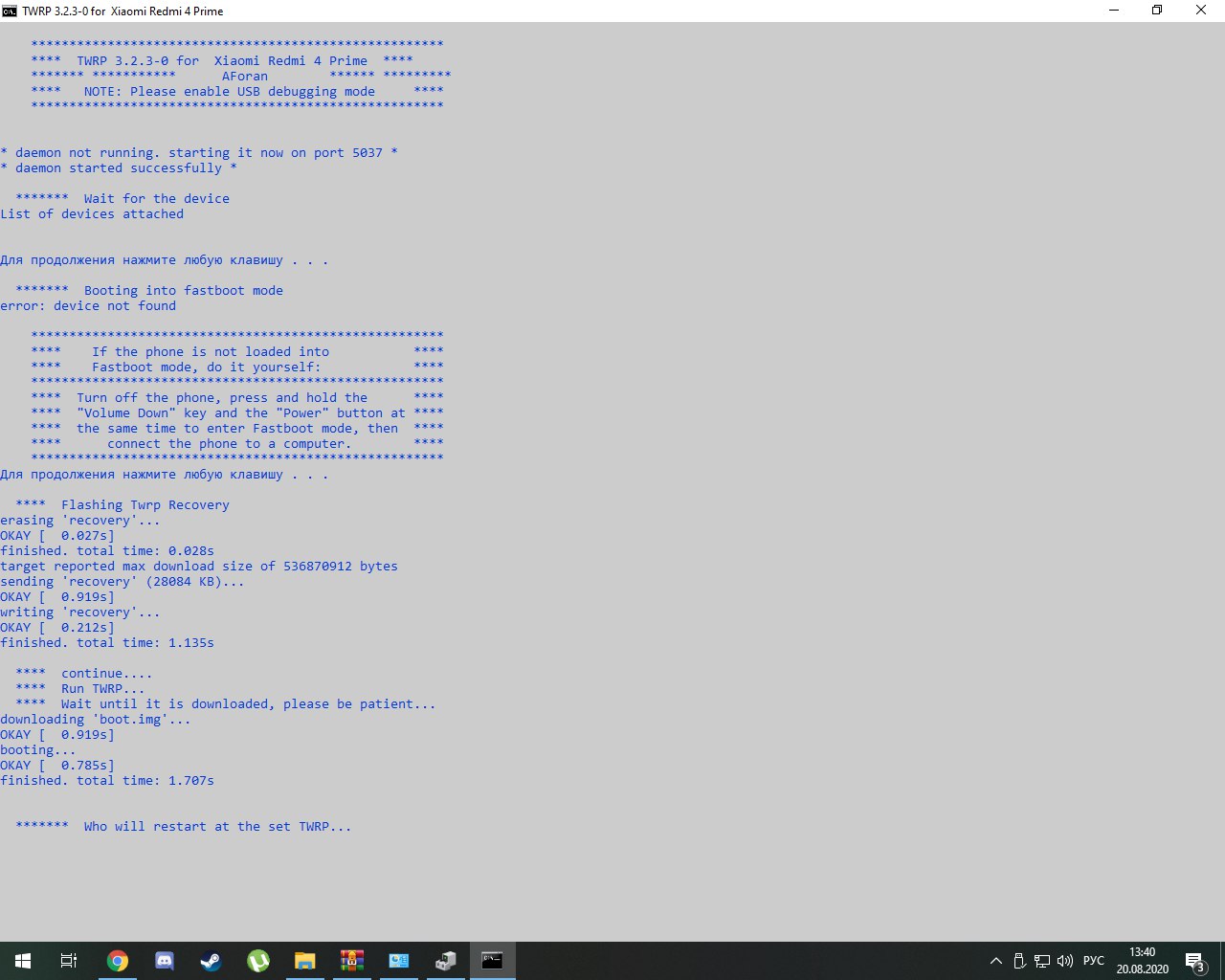Open Steam from the taskbar

pyautogui.click(x=212, y=961)
